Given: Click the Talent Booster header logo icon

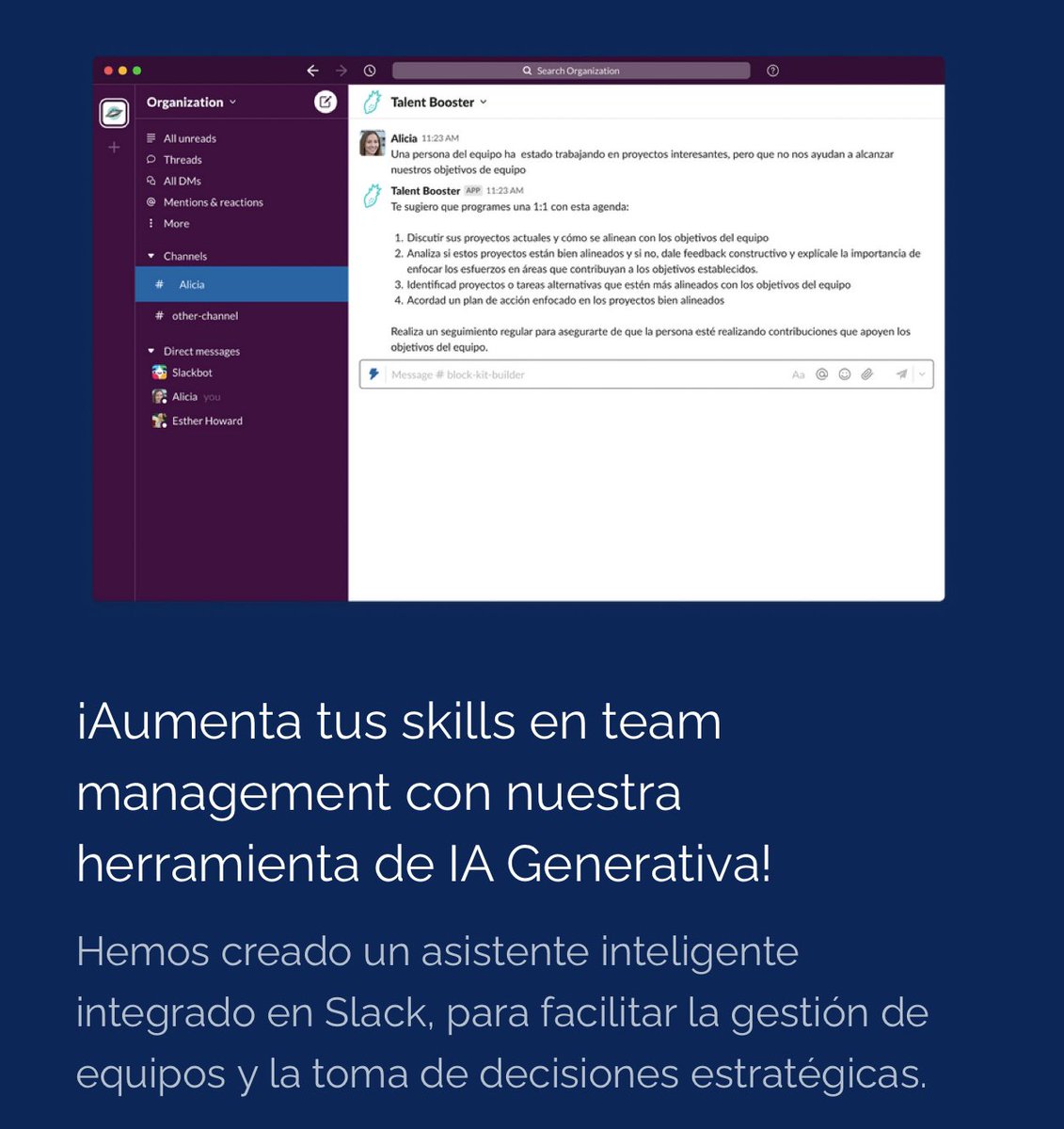Looking at the screenshot, I should [373, 102].
